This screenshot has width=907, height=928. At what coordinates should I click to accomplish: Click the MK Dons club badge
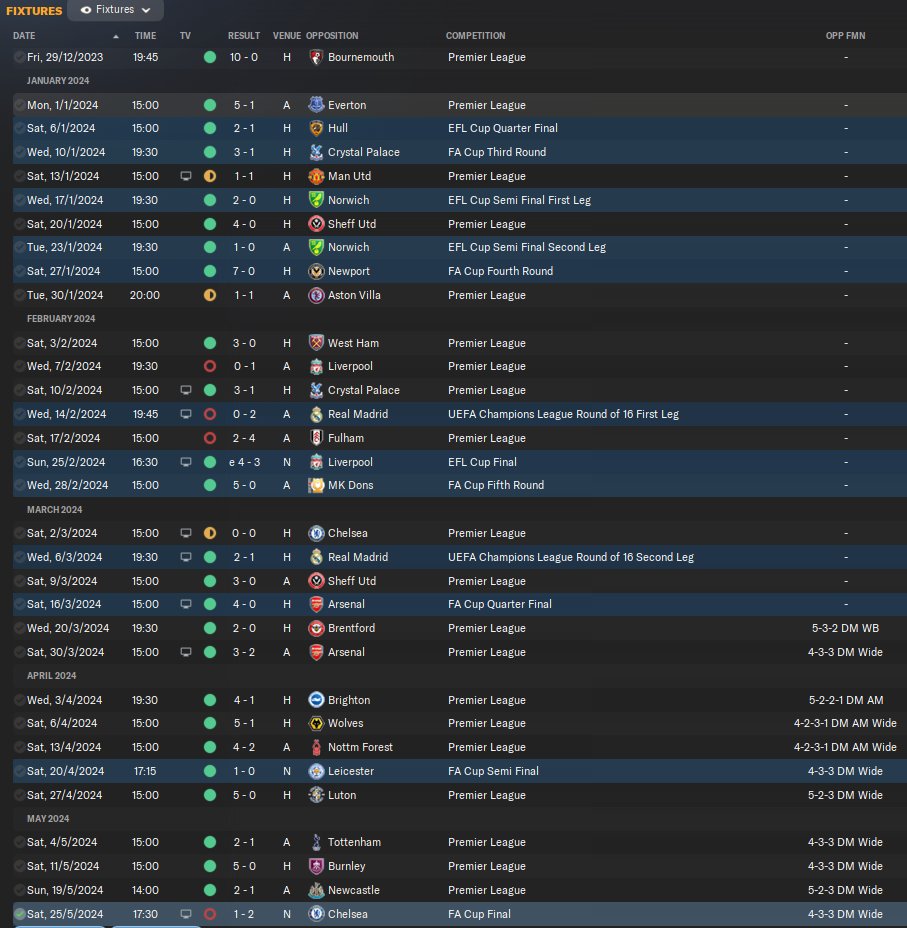pyautogui.click(x=317, y=485)
